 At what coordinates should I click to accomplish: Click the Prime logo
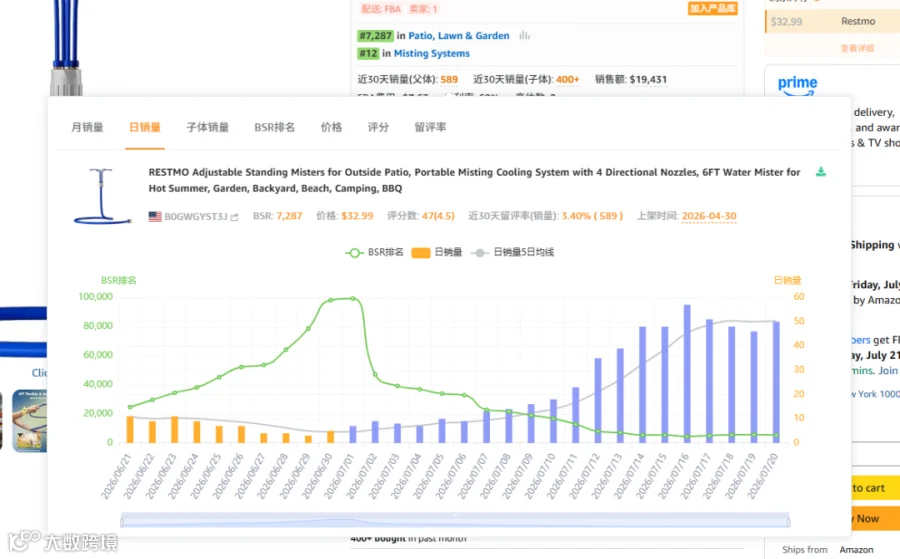click(x=797, y=86)
